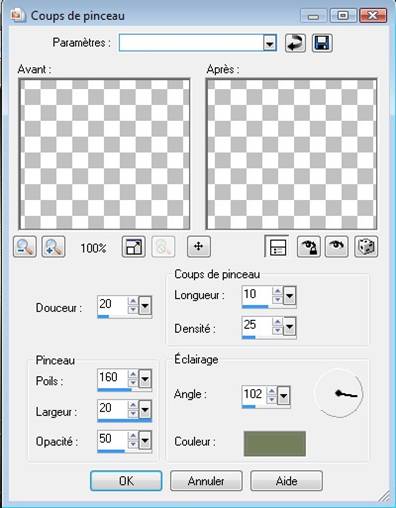
Task: Click the Aide help button
Action: coord(286,481)
